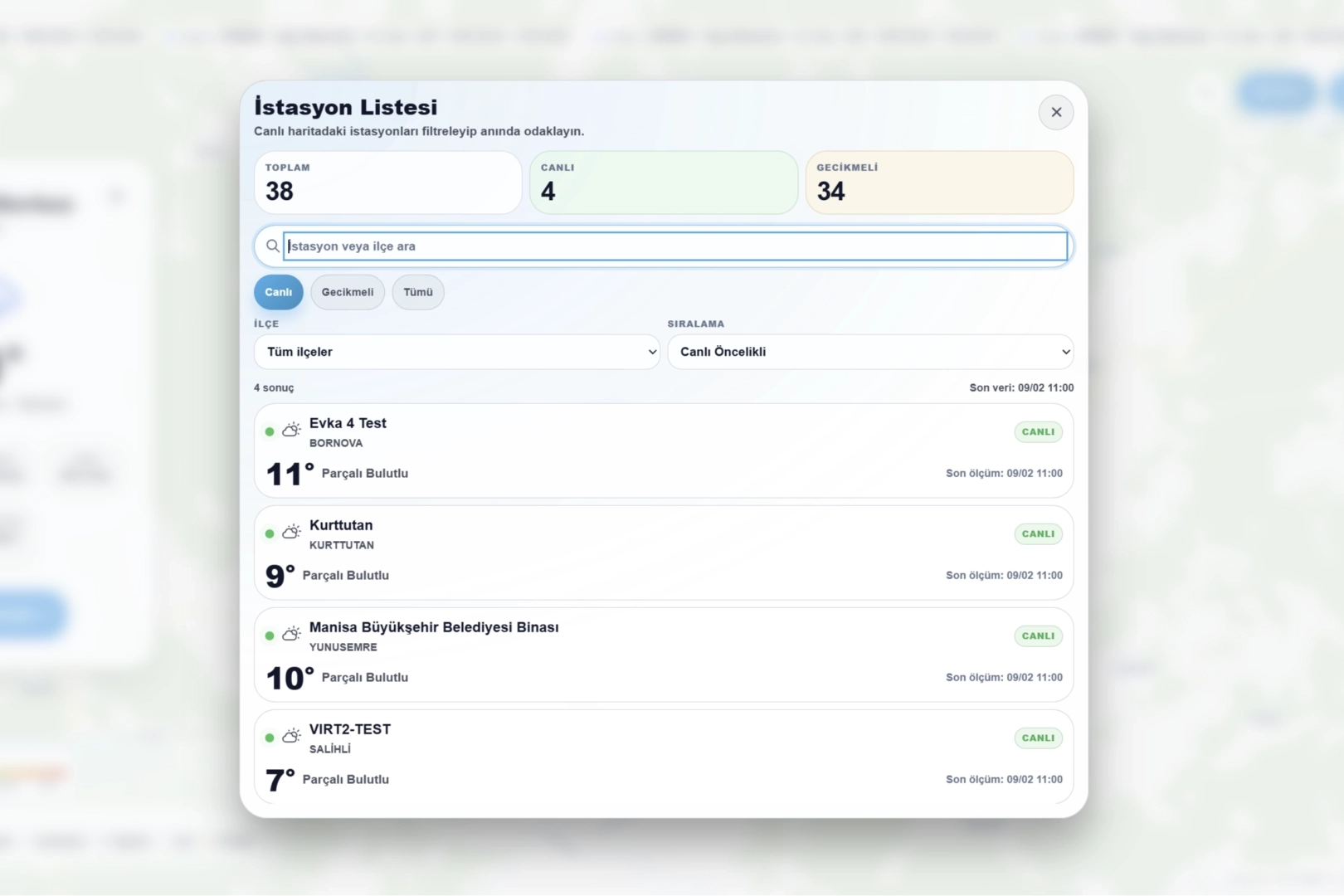The width and height of the screenshot is (1344, 896).
Task: Click the search magnifier icon
Action: [x=272, y=246]
